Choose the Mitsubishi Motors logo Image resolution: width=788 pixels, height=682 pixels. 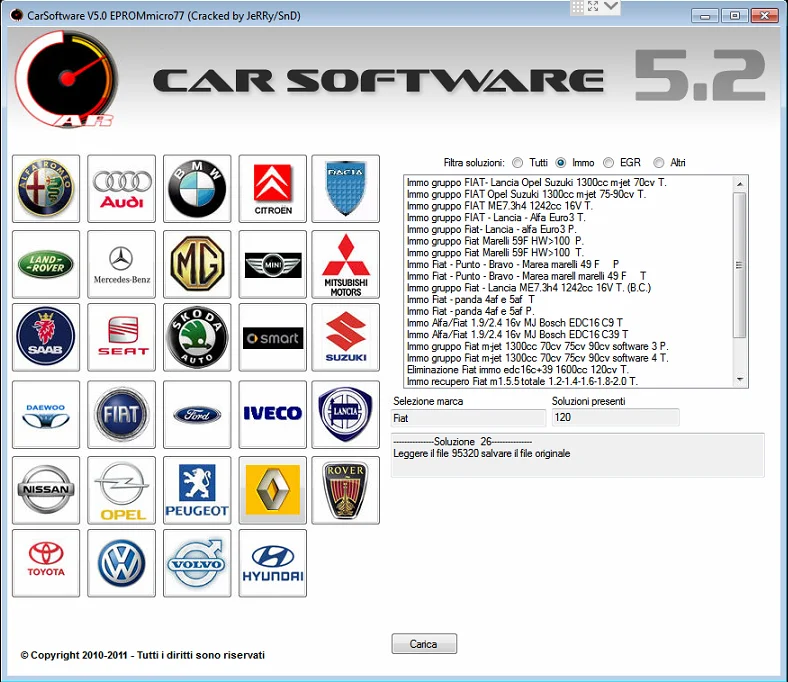(x=345, y=264)
